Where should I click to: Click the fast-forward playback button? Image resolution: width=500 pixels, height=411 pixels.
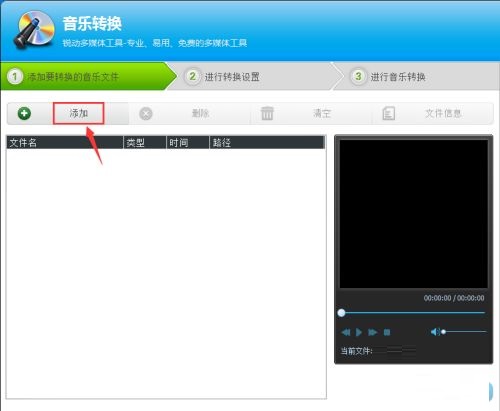(372, 332)
